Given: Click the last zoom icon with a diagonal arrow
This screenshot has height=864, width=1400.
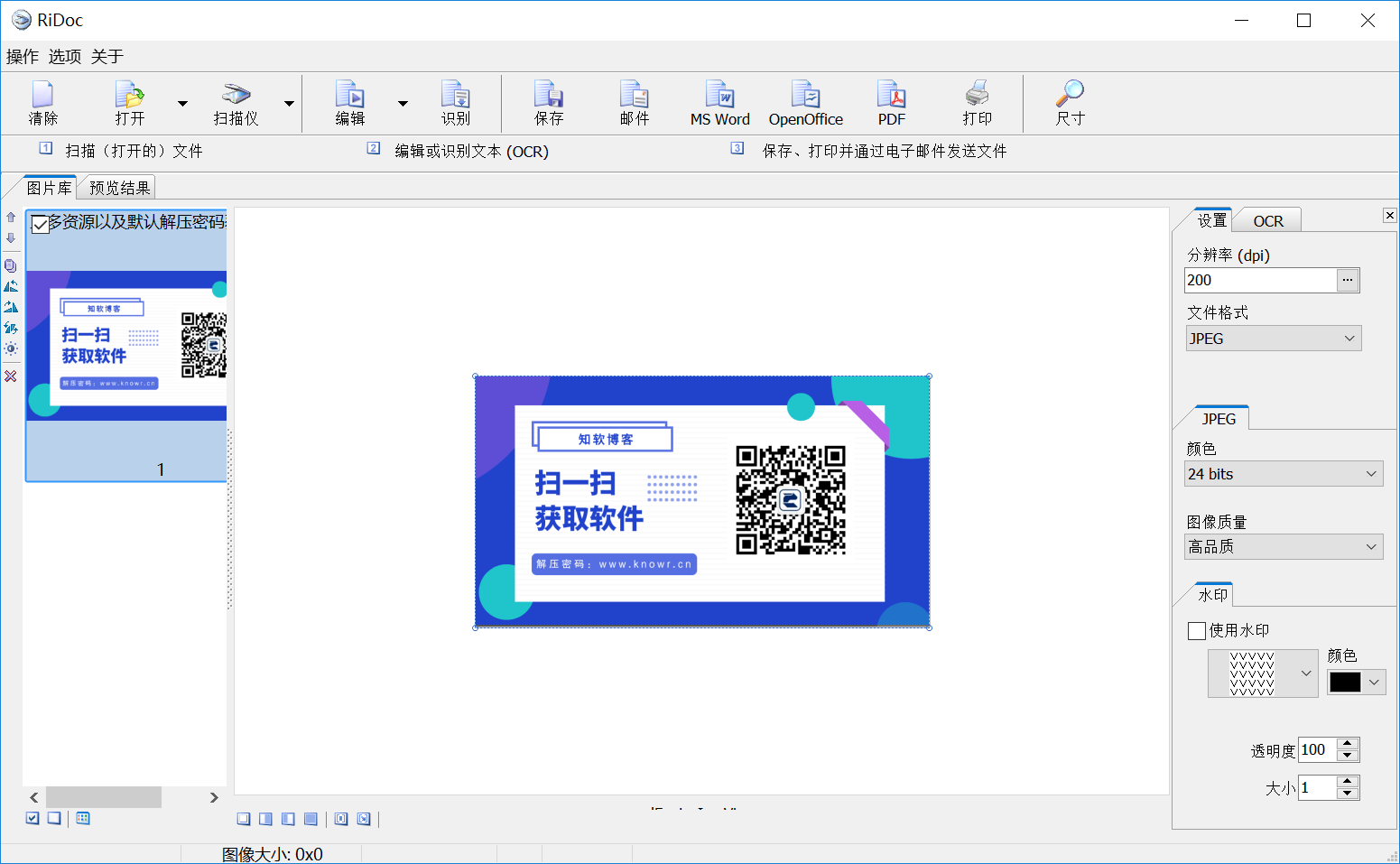Looking at the screenshot, I should click(x=364, y=819).
